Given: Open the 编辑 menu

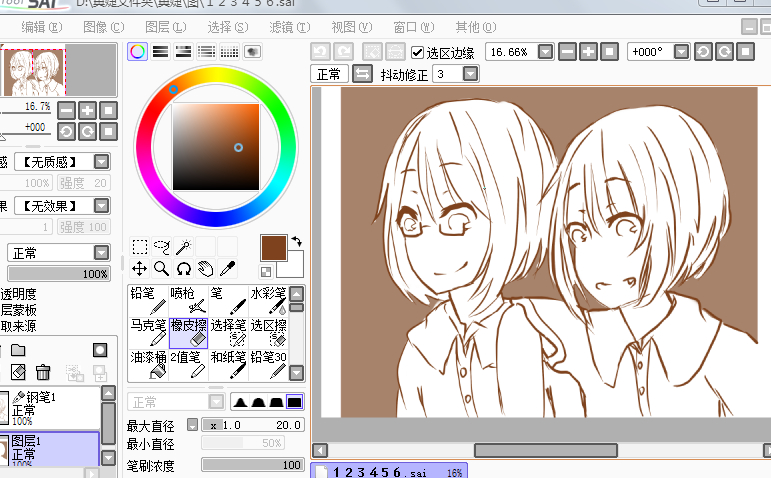Looking at the screenshot, I should (41, 27).
